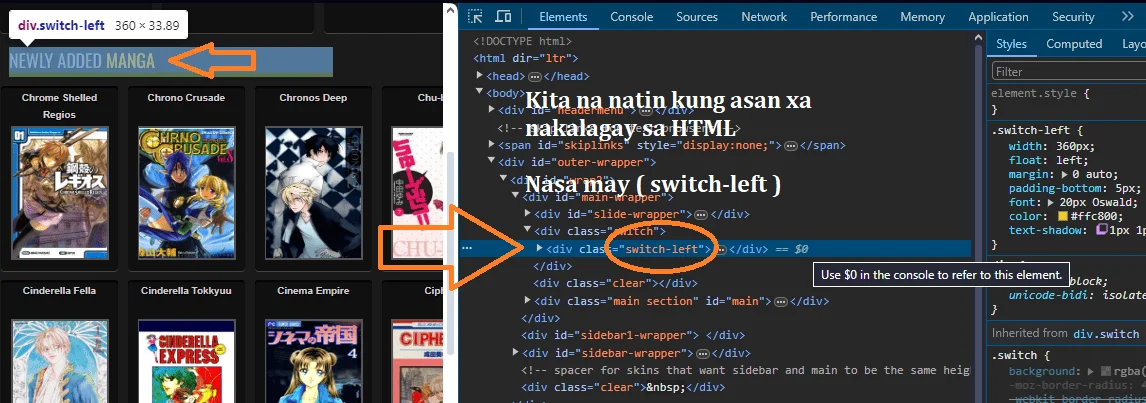This screenshot has height=403, width=1146.
Task: Collapse the outer-wrapper div node
Action: 492,162
